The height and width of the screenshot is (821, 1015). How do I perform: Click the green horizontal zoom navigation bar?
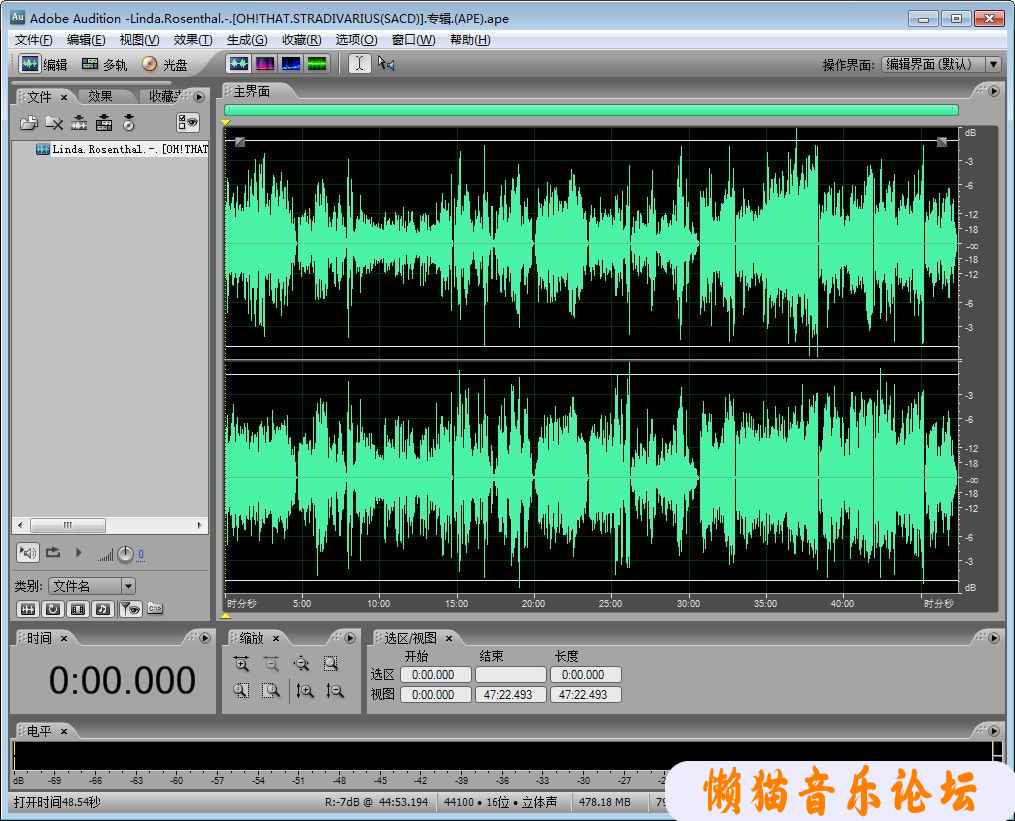click(x=591, y=110)
